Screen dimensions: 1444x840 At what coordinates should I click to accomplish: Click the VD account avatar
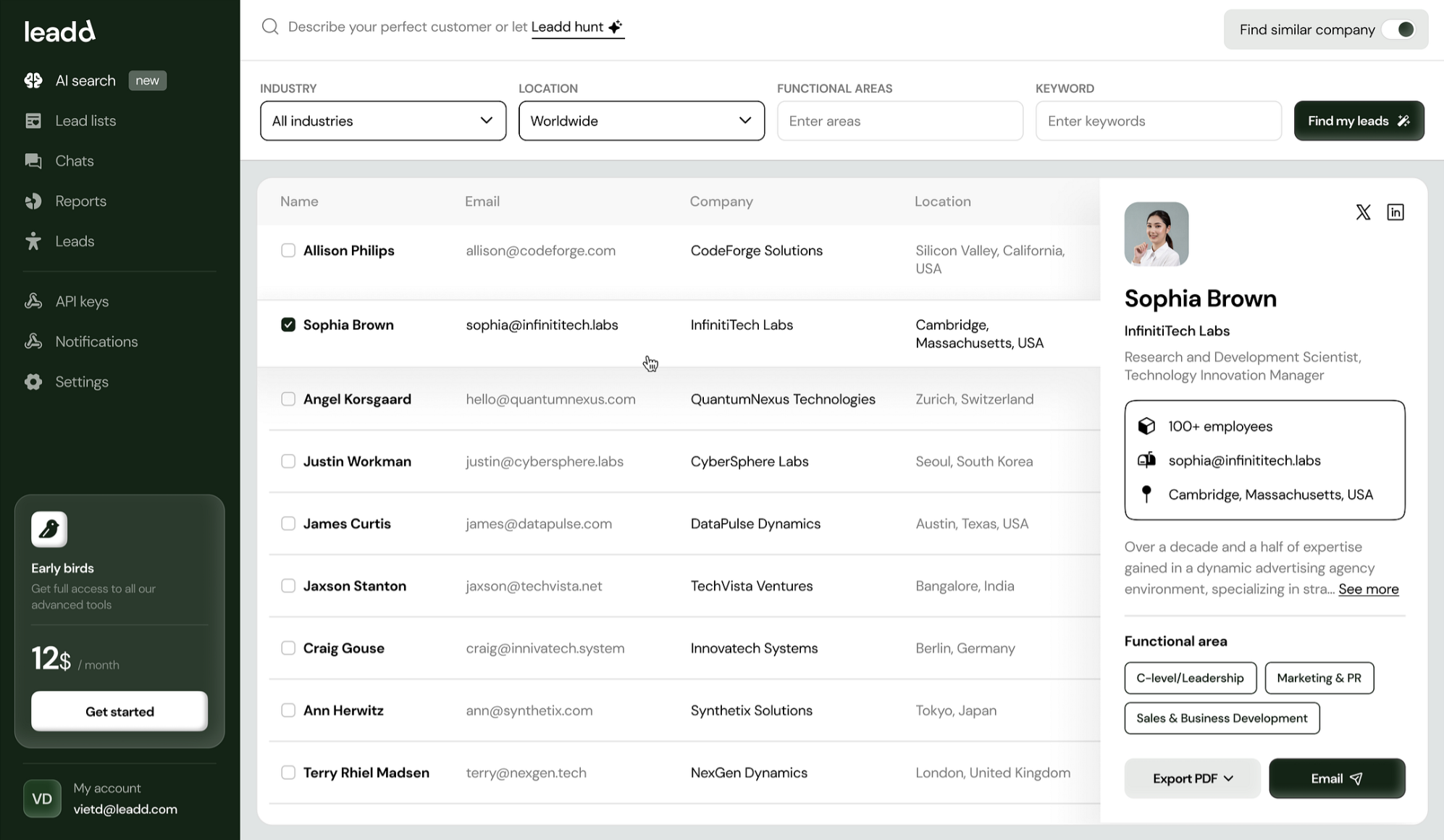pyautogui.click(x=42, y=798)
